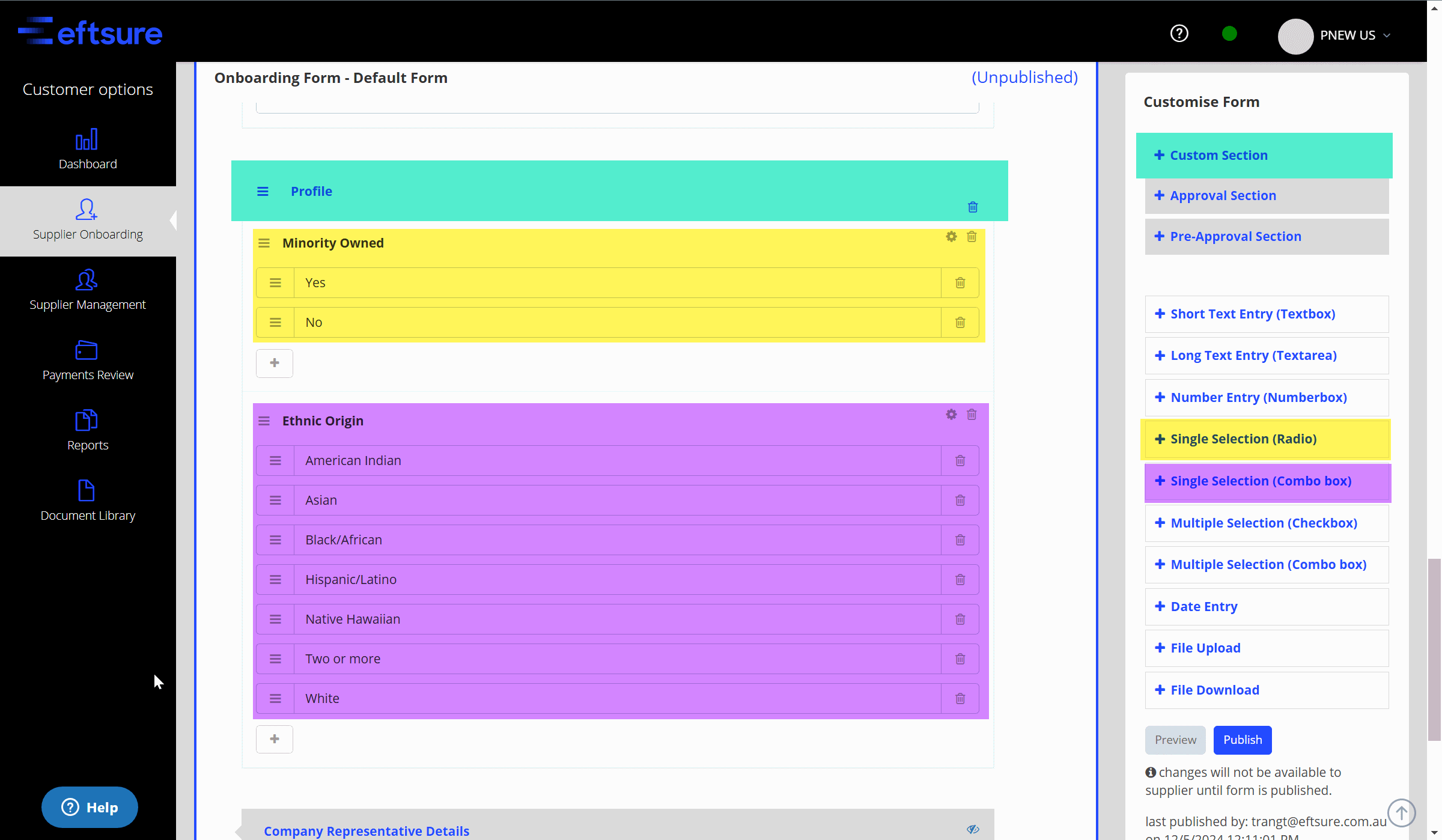Delete the Hispanic/Latino option
Image resolution: width=1442 pixels, height=840 pixels.
coord(960,579)
